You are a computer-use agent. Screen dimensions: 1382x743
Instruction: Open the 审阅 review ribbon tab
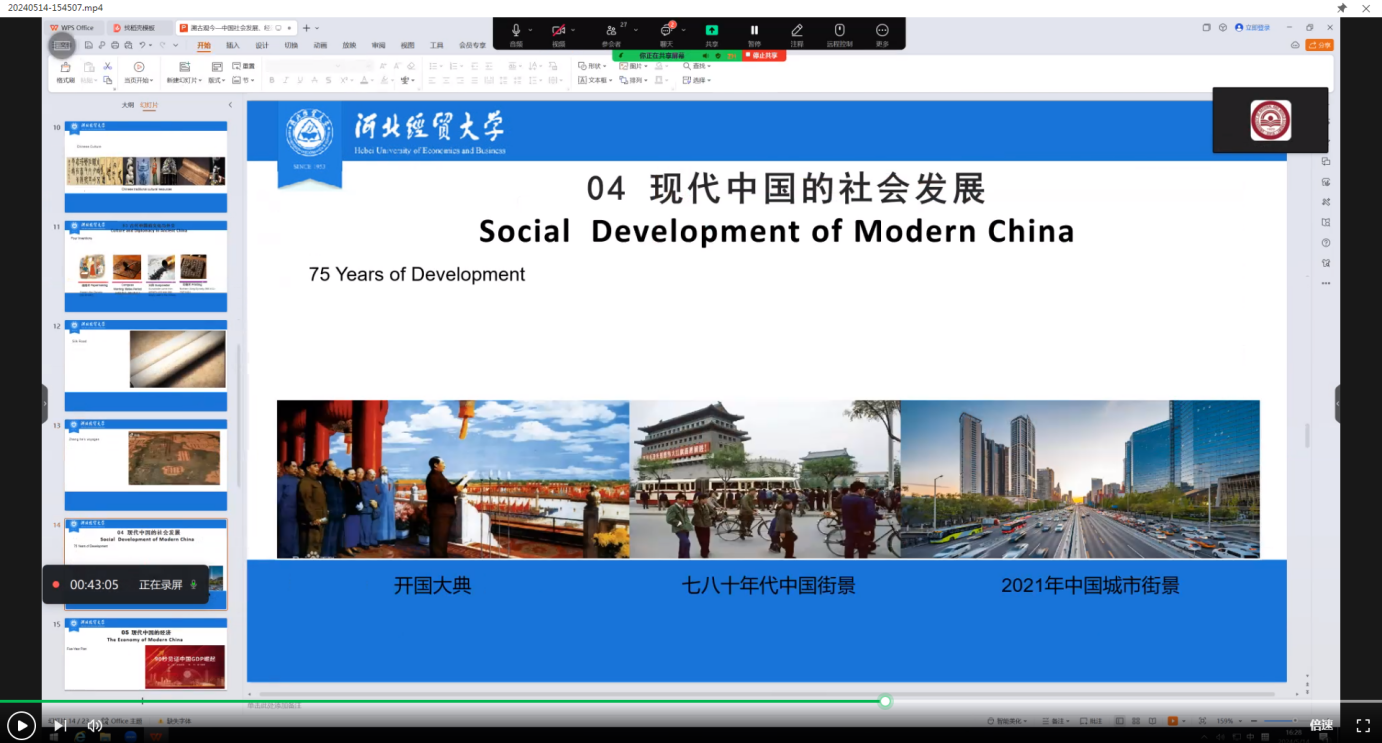point(378,45)
